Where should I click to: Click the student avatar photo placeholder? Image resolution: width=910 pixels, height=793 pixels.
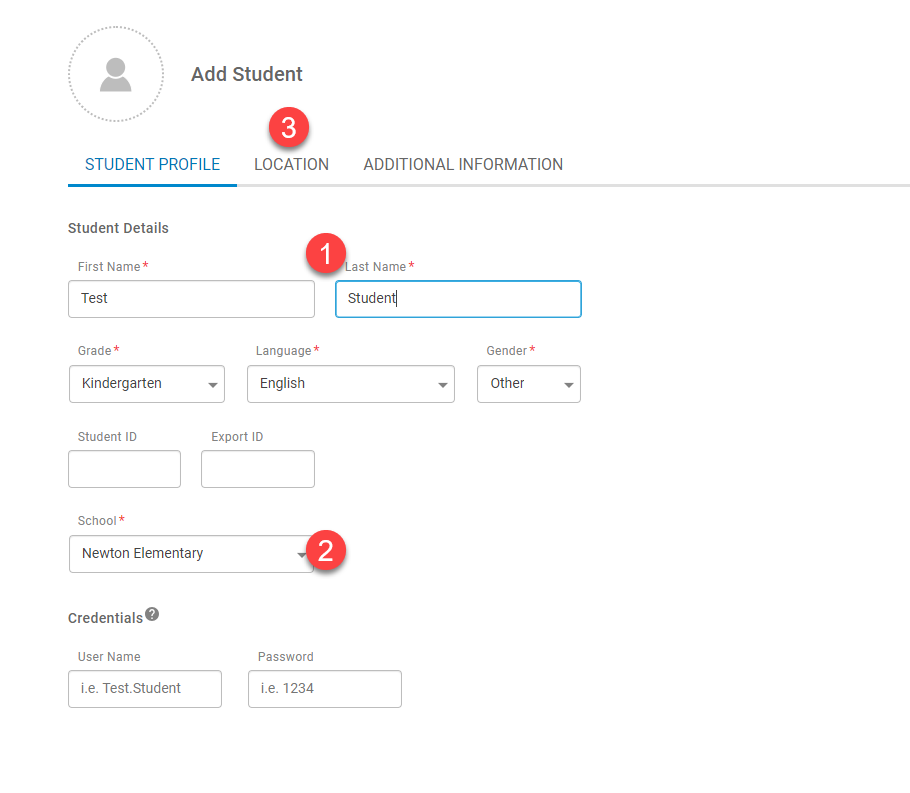[116, 74]
